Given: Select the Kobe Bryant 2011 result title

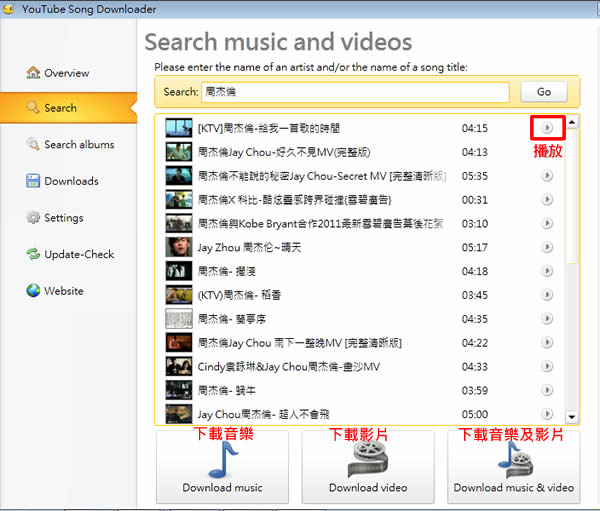Looking at the screenshot, I should pyautogui.click(x=320, y=224).
